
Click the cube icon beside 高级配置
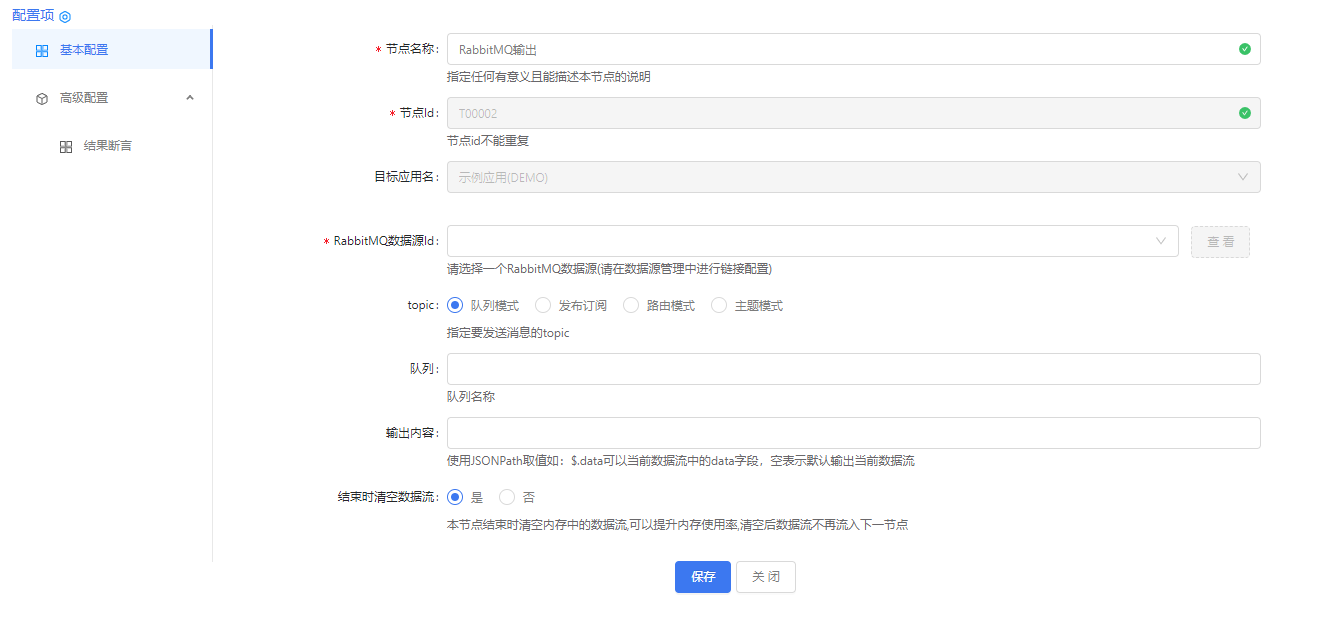42,99
